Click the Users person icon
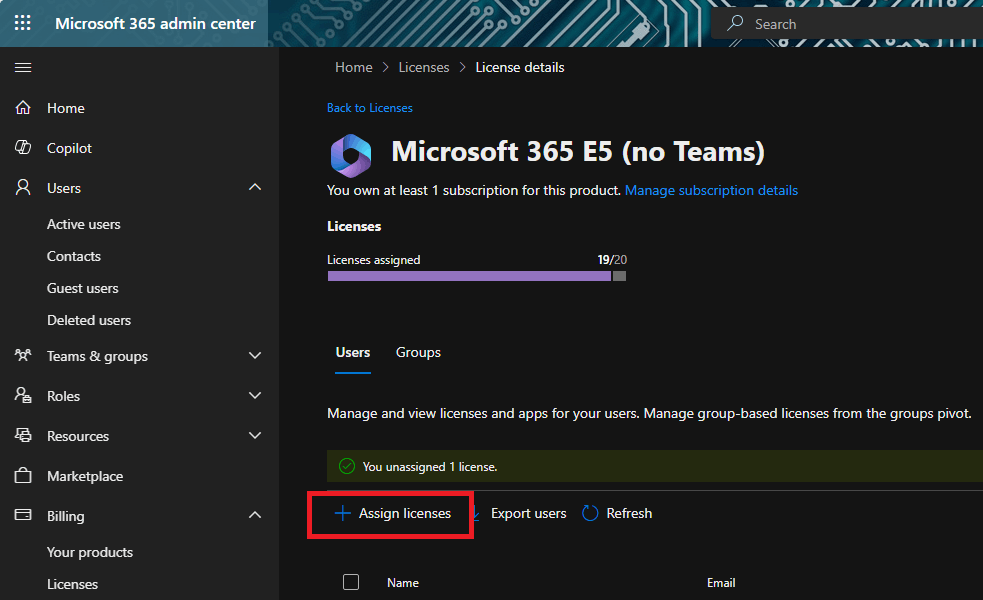 point(23,187)
